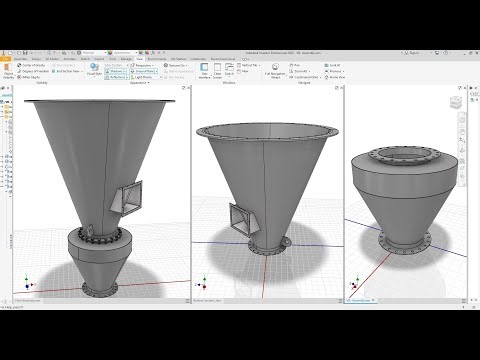Viewport: 480px width, 360px height.
Task: Switch to the Inspect ribbon tab
Action: tap(99, 59)
